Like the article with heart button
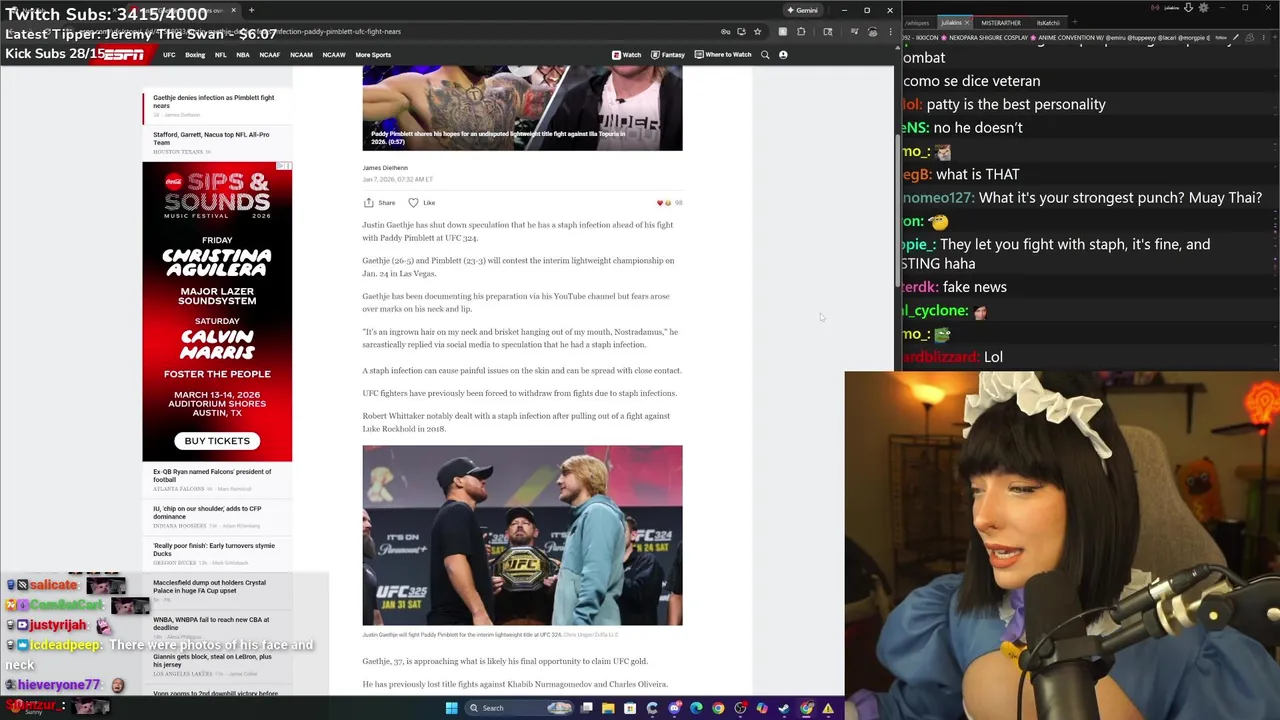1280x720 pixels. tap(421, 203)
